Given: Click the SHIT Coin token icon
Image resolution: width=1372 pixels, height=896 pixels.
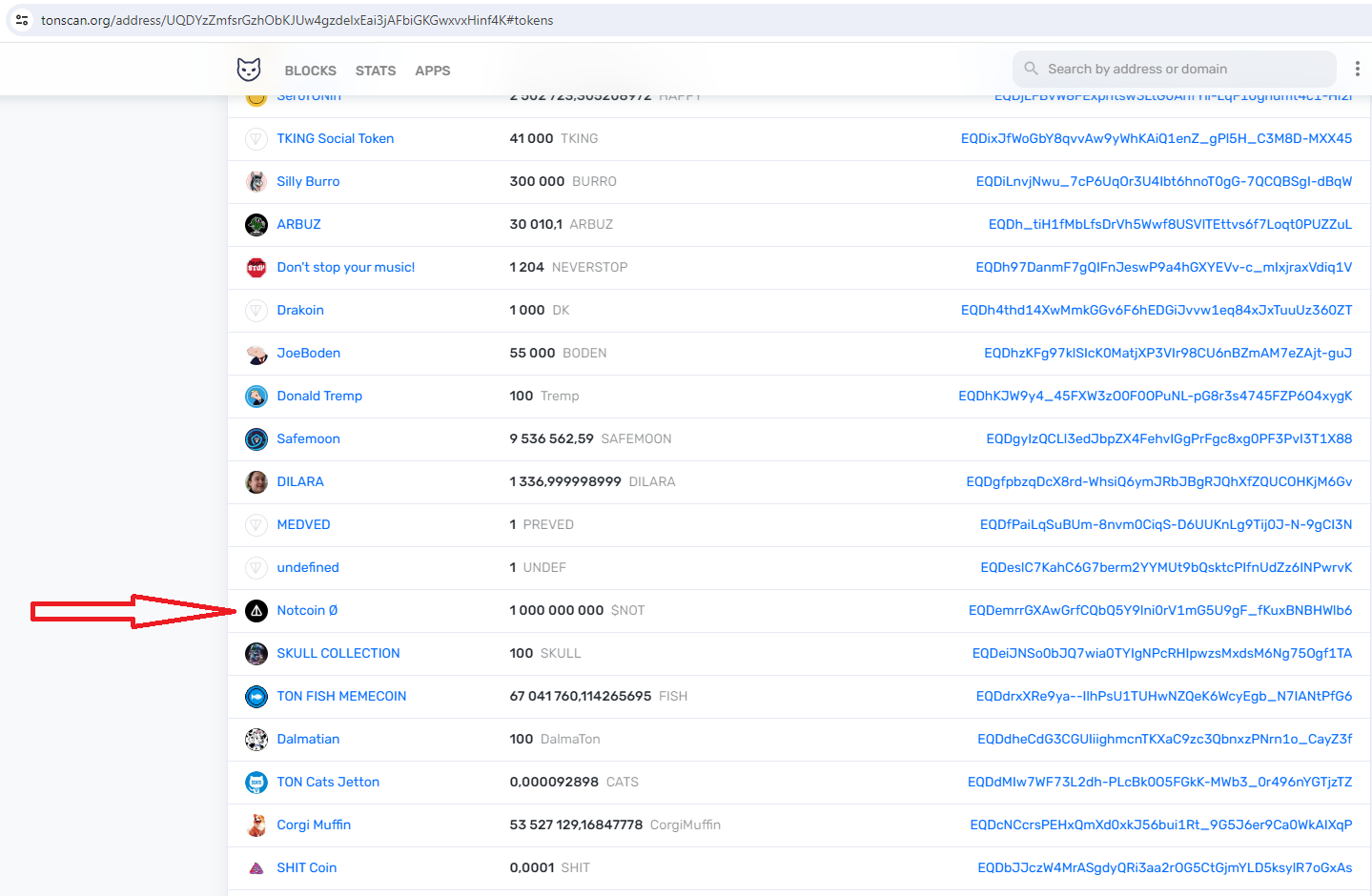Looking at the screenshot, I should click(256, 868).
